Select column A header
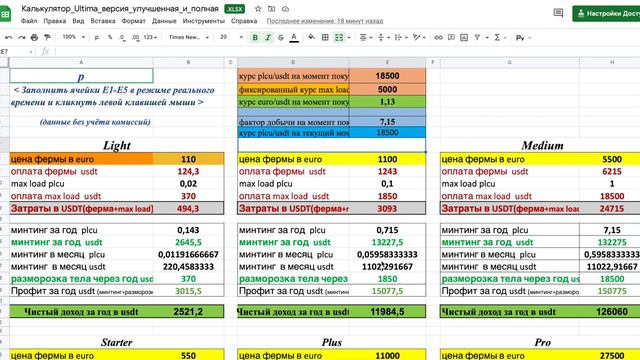The image size is (640, 360). [x=81, y=62]
